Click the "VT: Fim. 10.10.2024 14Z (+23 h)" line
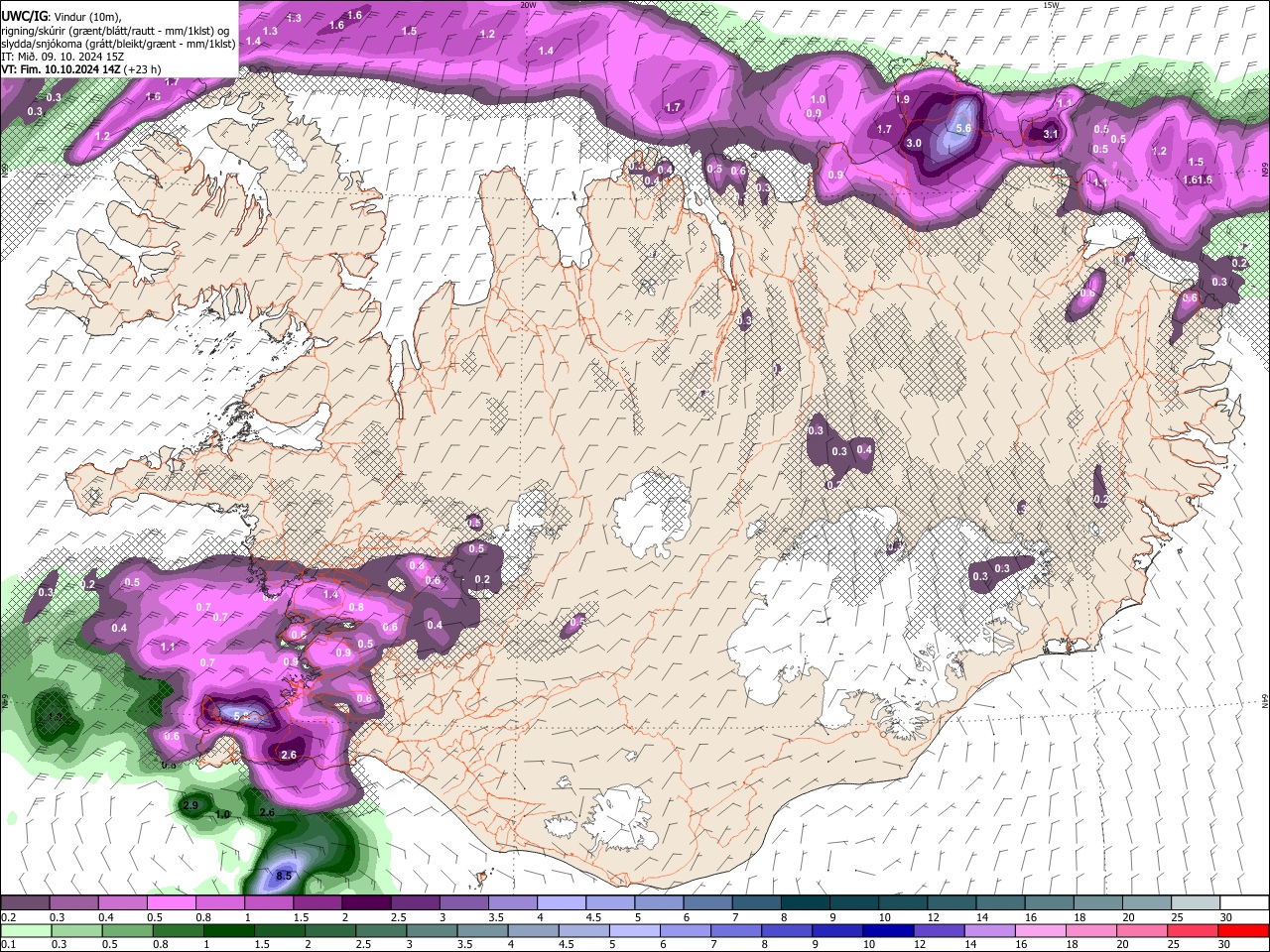 tap(81, 69)
